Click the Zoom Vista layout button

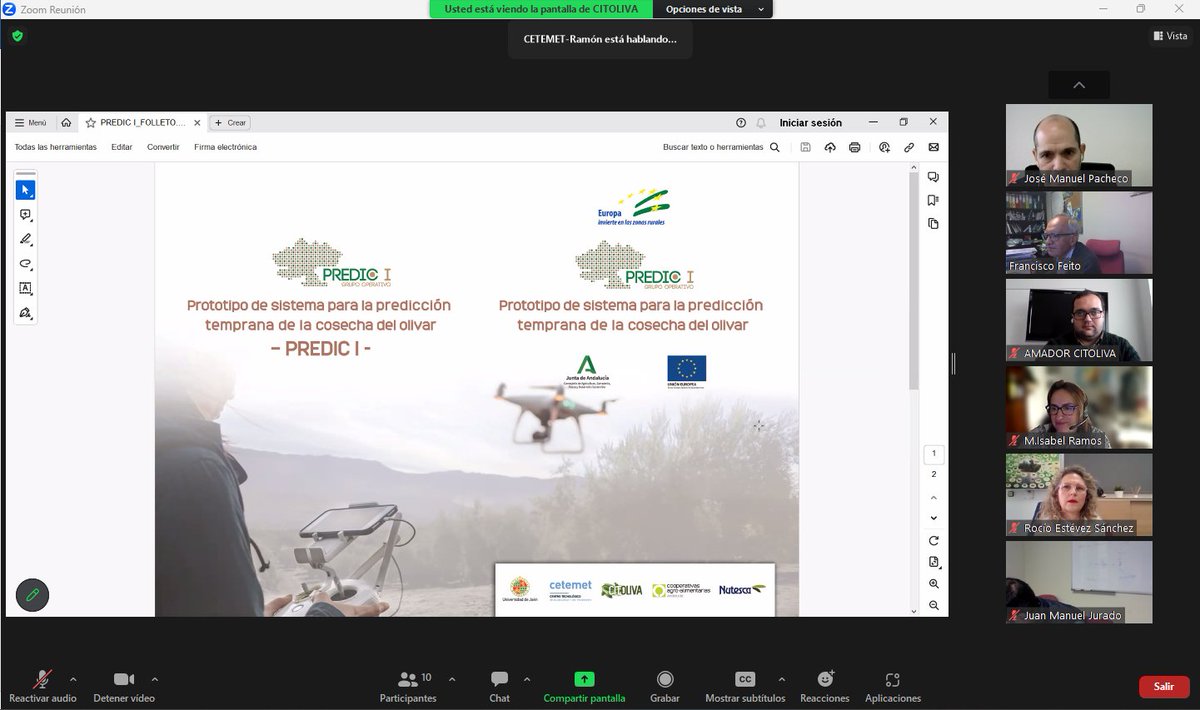(x=1170, y=36)
